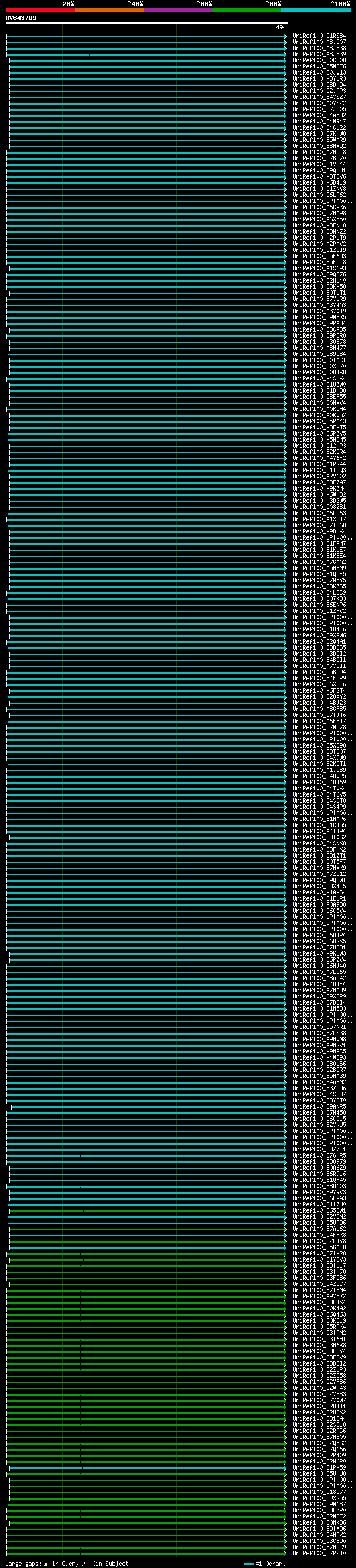Screen dimensions: 356x1568
Task: Open hit UniRef100_Q4C122
Action: pos(319,128)
